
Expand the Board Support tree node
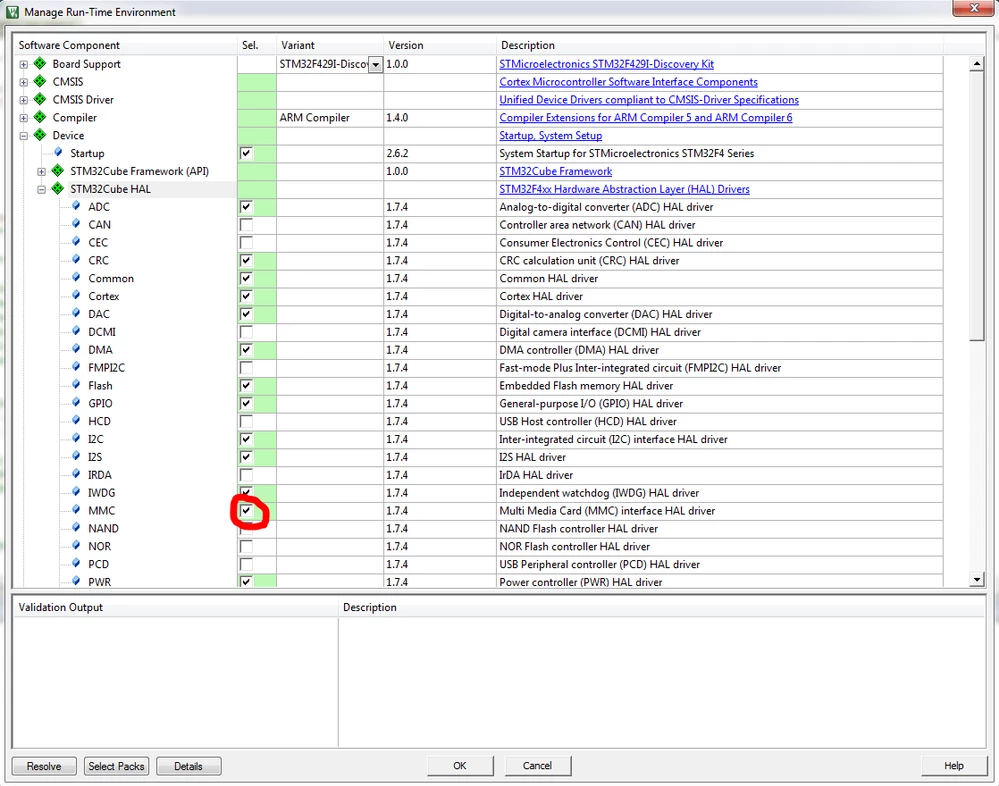[24, 64]
